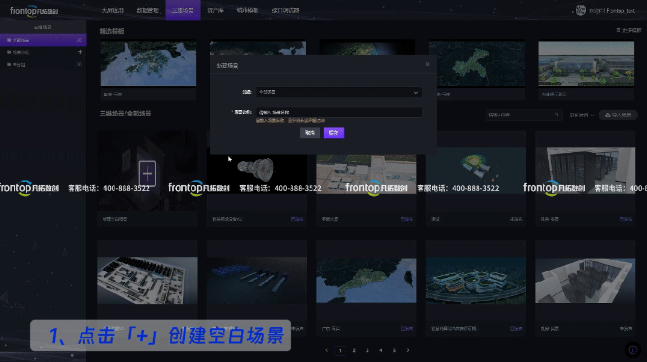Click the search icon in scene search box
This screenshot has width=647, height=362.
coord(557,115)
